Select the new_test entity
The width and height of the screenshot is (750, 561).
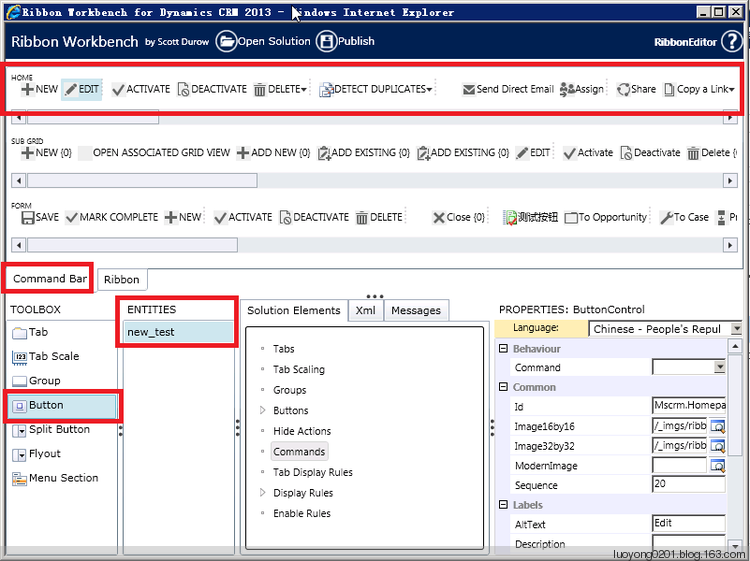coord(179,332)
